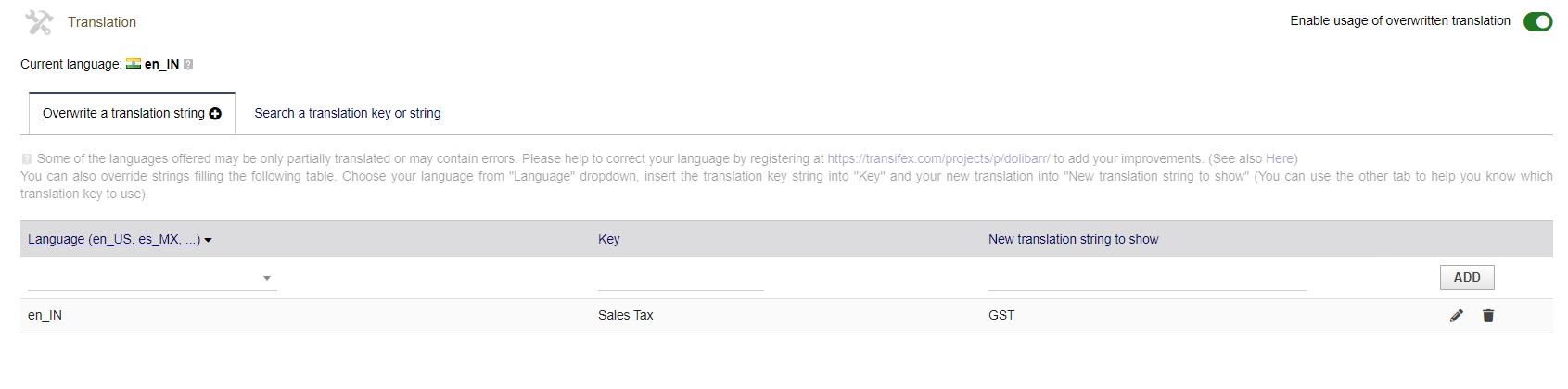1568x389 pixels.
Task: Focus the Key input field
Action: [x=681, y=278]
